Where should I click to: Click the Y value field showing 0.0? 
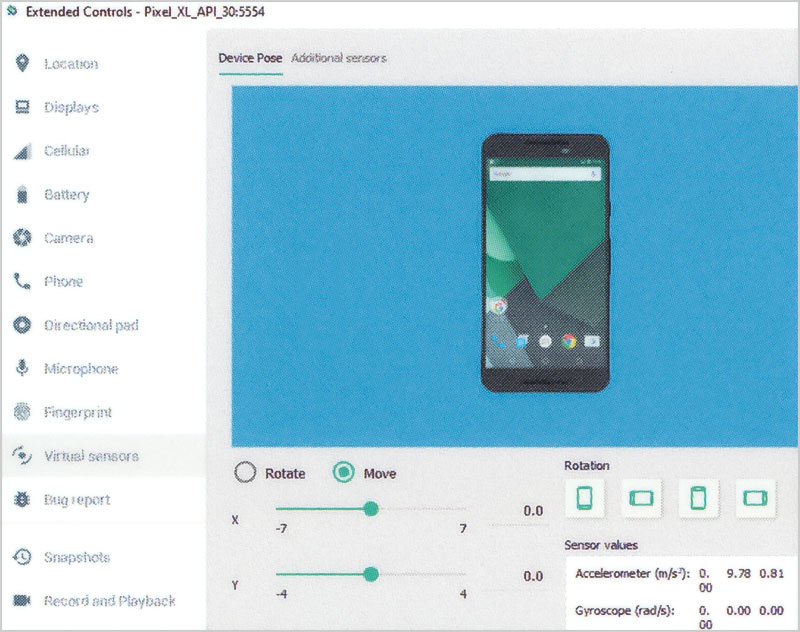point(518,576)
